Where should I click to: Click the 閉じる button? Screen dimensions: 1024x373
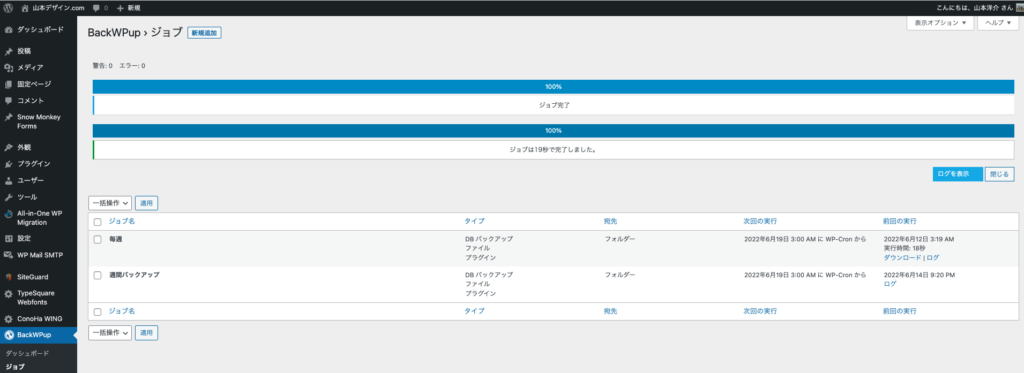click(x=999, y=174)
